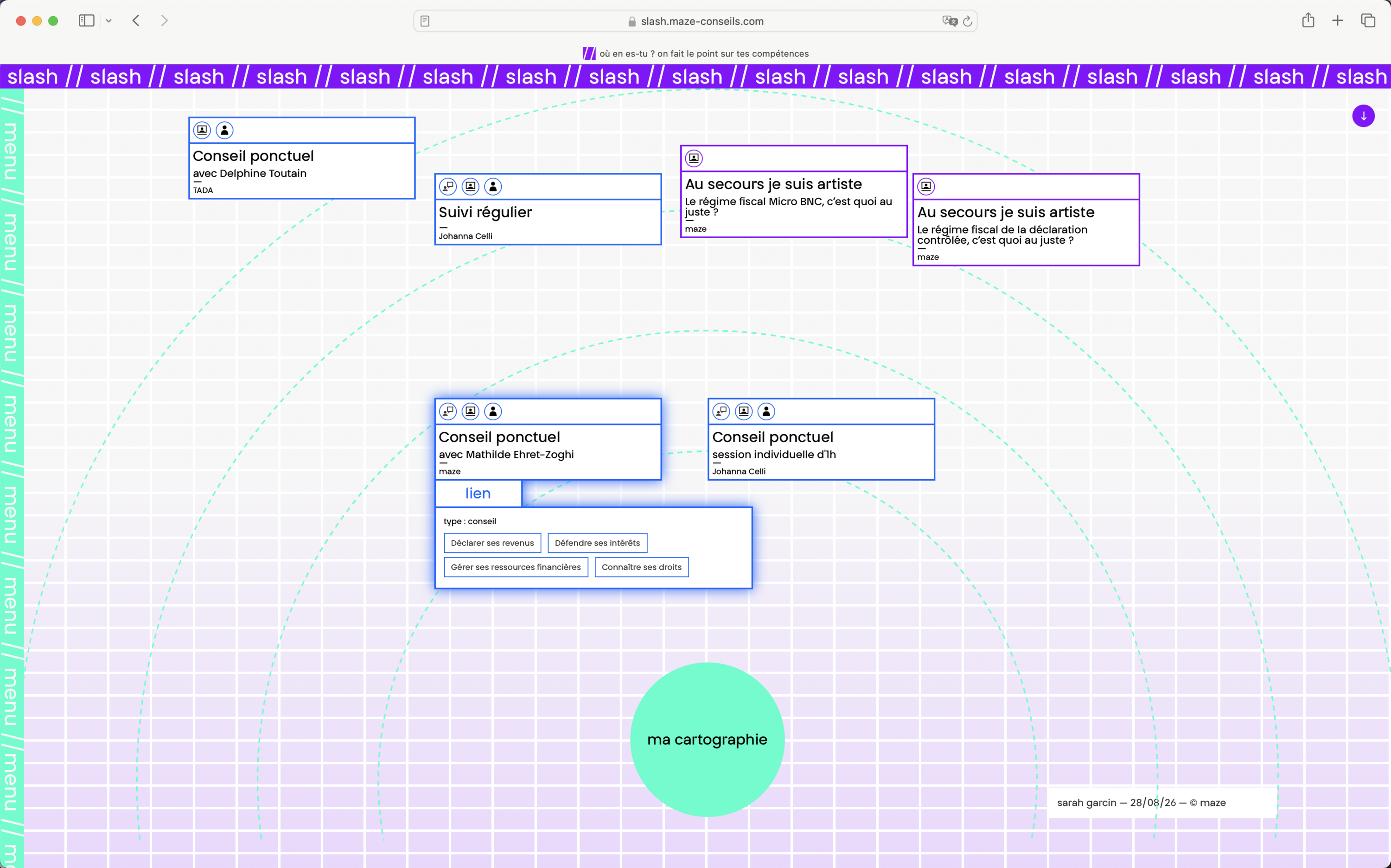Click Johanna Celli on the session individuelle card
1391x868 pixels.
(x=739, y=471)
